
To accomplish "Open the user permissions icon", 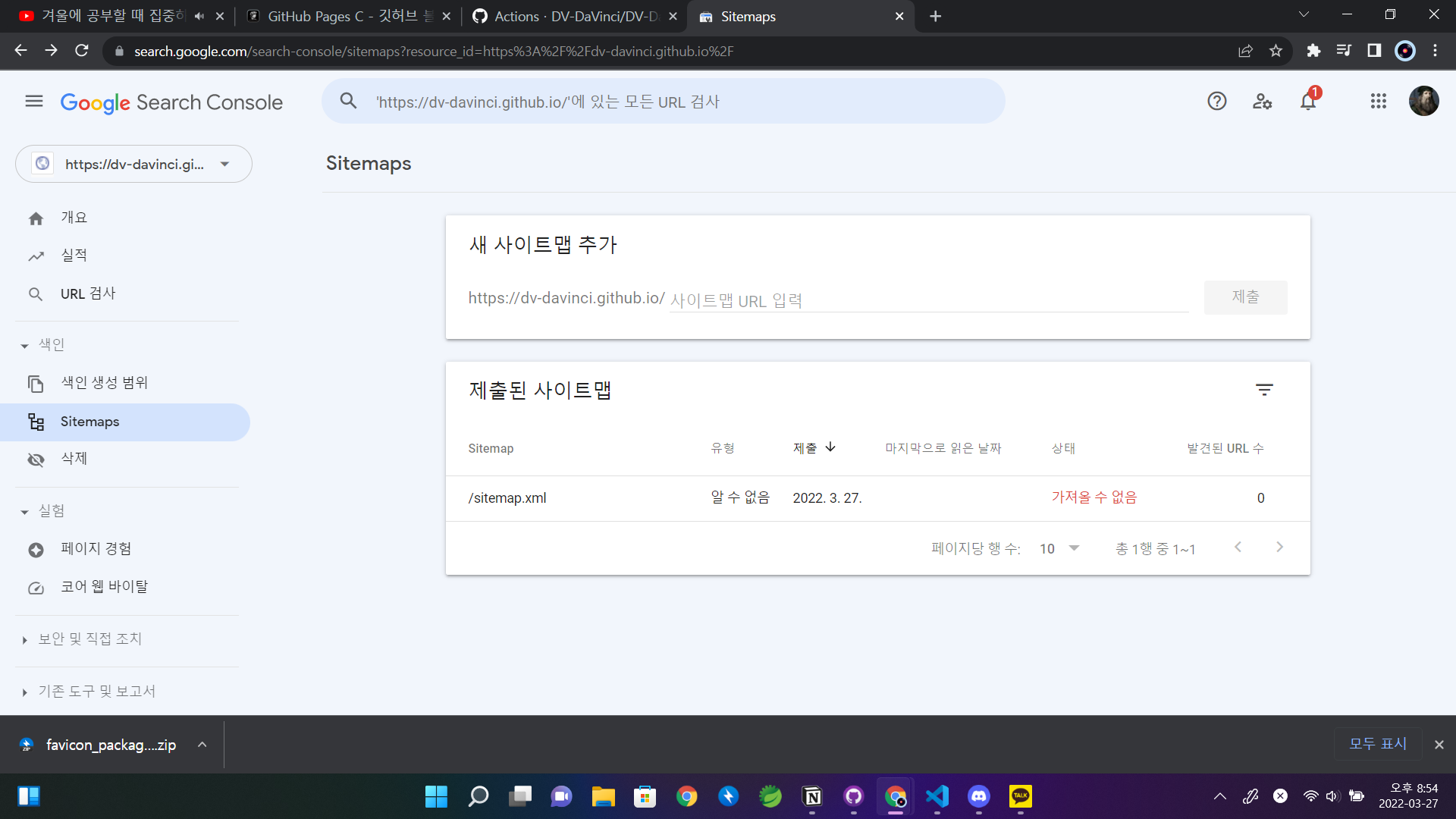I will 1262,101.
